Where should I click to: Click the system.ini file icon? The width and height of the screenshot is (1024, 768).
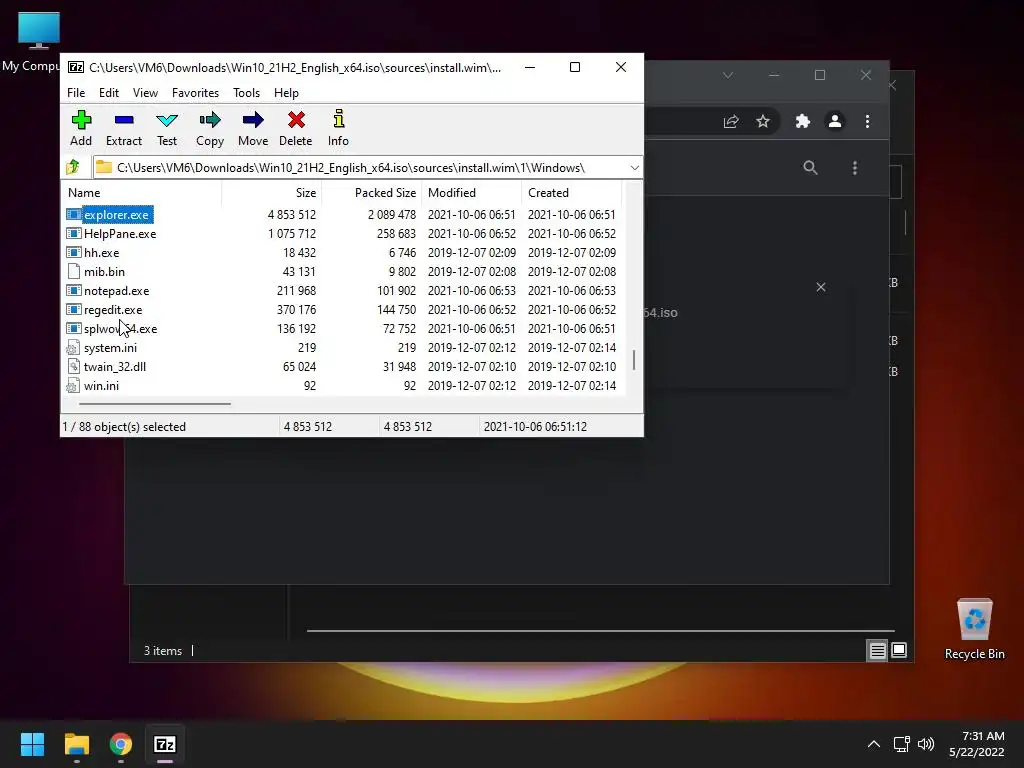(x=74, y=347)
